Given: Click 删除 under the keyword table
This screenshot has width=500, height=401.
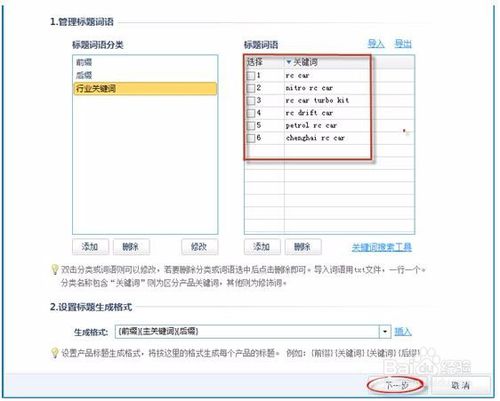Looking at the screenshot, I should point(303,247).
